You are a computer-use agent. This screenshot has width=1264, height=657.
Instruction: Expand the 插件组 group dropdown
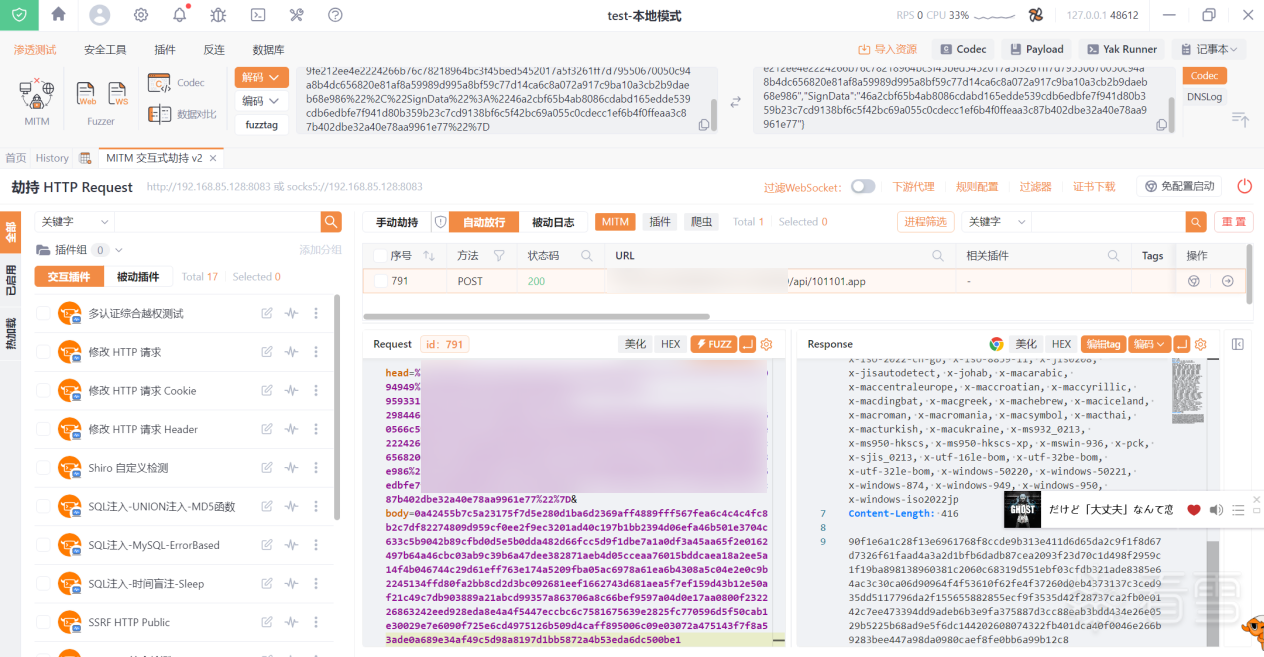click(118, 250)
